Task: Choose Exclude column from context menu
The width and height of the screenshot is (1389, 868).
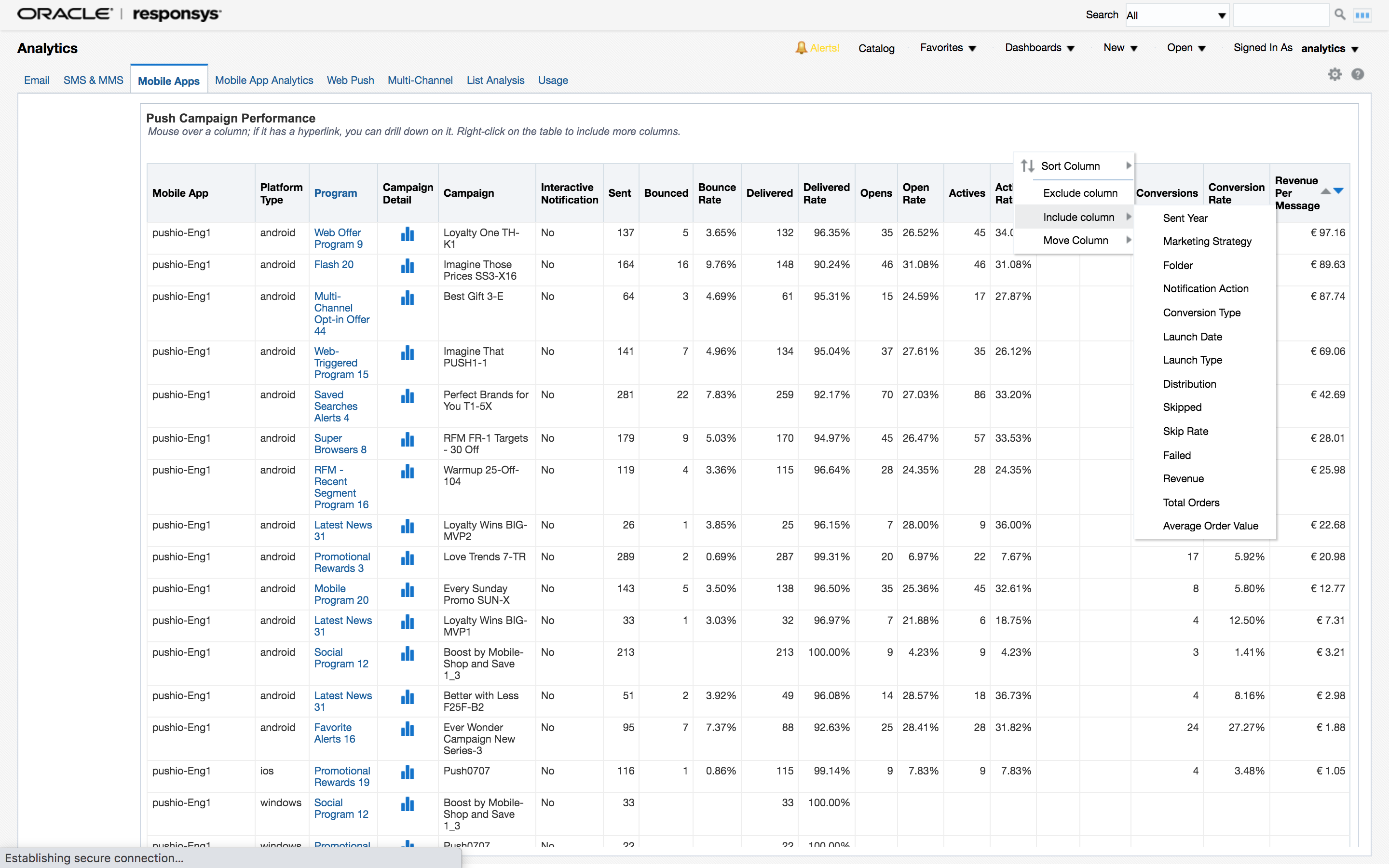Action: (x=1080, y=193)
